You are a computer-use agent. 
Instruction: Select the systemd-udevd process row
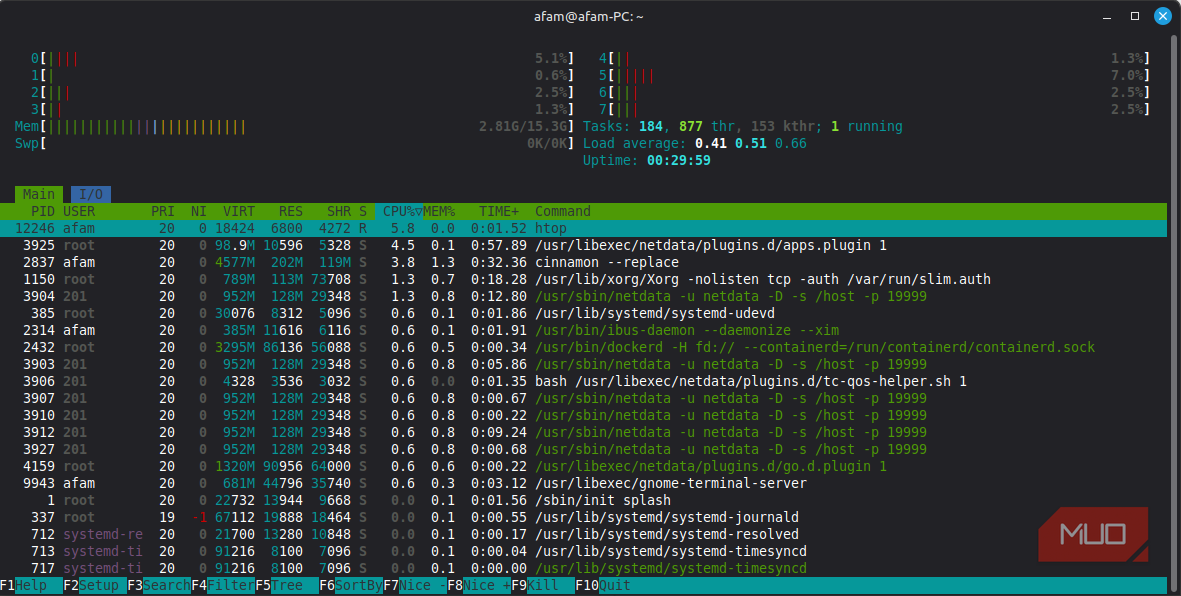584,313
